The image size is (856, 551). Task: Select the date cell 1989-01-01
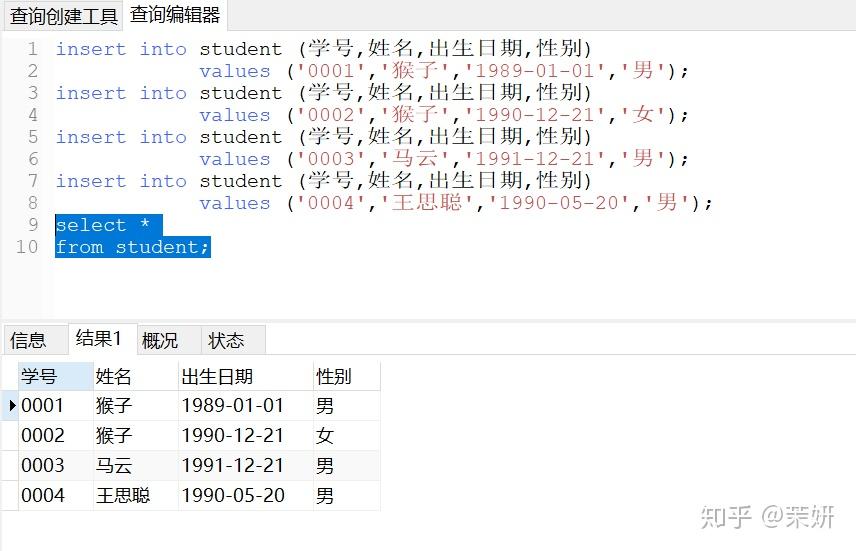coord(246,405)
